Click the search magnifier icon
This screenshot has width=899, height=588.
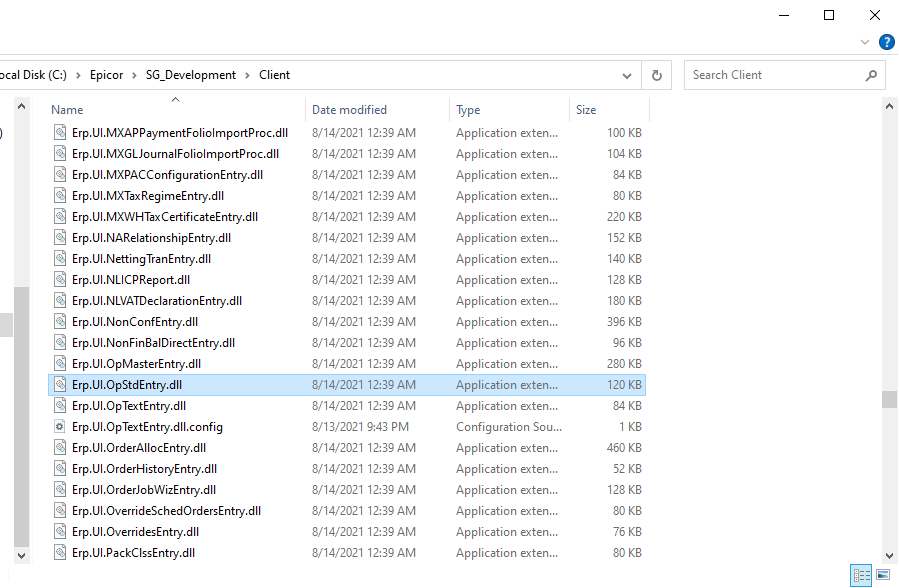click(x=871, y=75)
